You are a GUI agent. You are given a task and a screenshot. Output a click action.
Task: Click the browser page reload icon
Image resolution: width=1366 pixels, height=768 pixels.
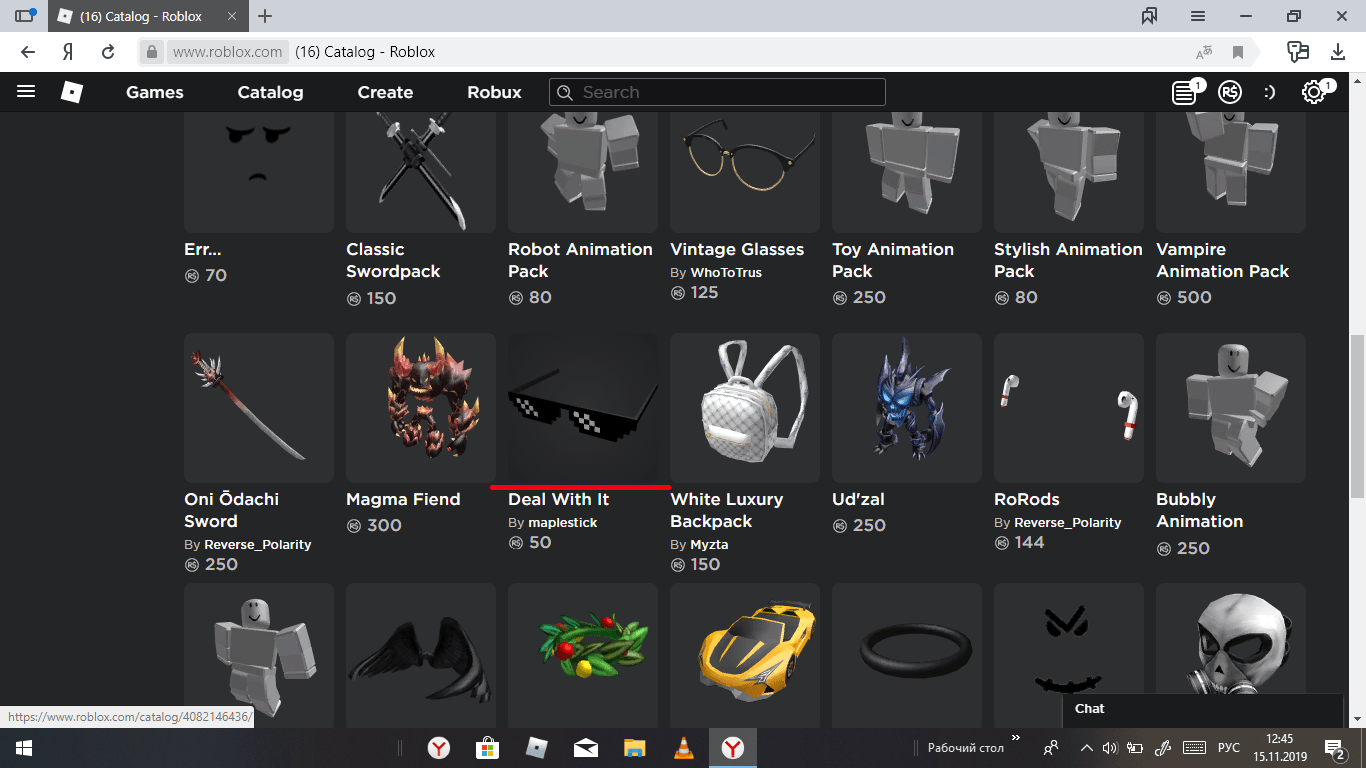click(x=108, y=52)
